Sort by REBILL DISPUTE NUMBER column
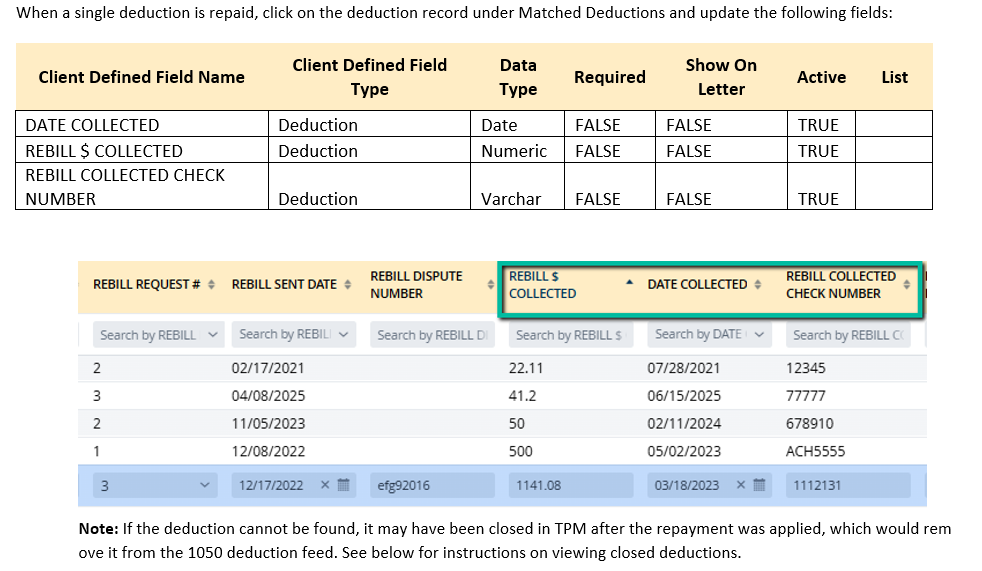This screenshot has height=571, width=982. tap(491, 285)
